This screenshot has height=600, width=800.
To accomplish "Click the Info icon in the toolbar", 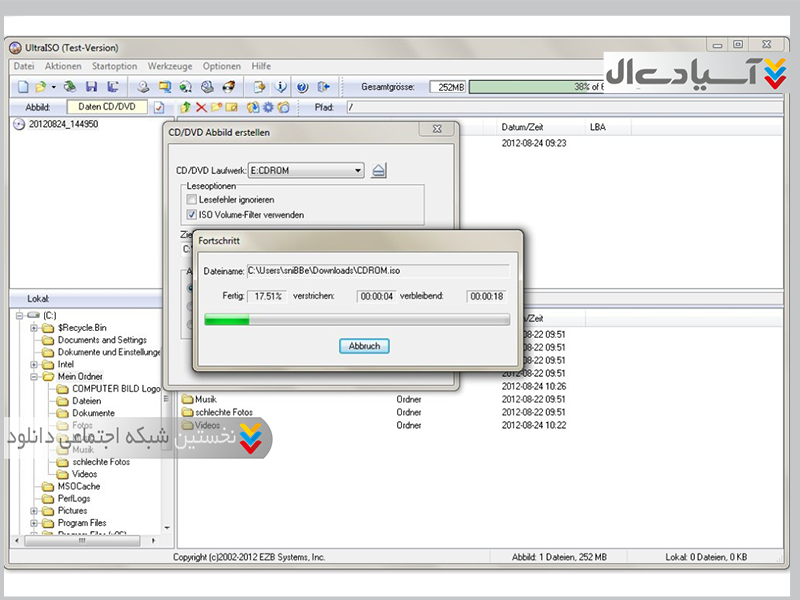I will coord(281,87).
